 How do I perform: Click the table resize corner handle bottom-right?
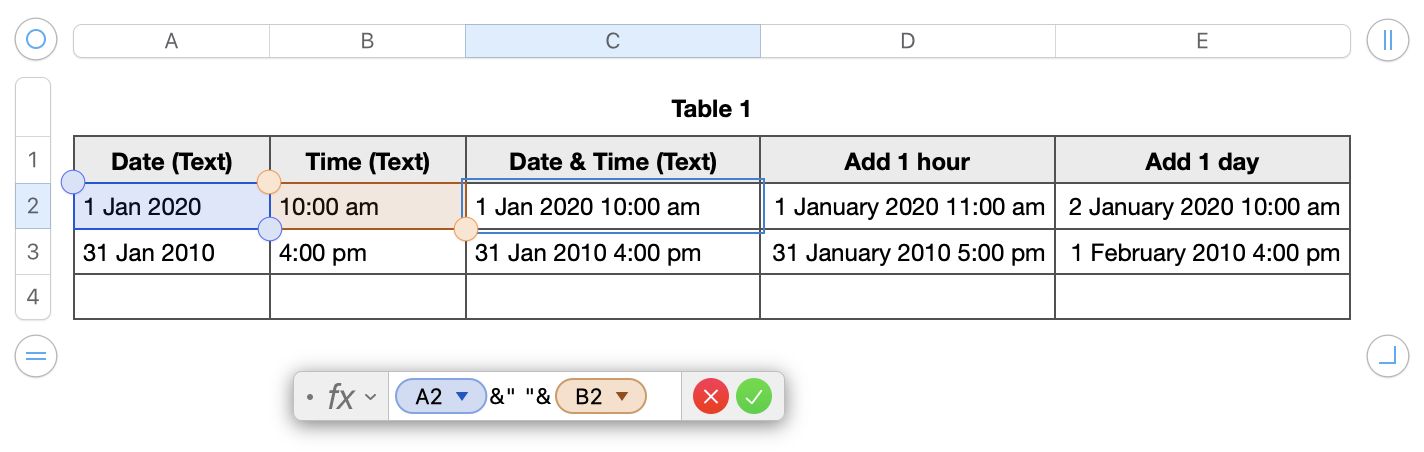[1387, 356]
